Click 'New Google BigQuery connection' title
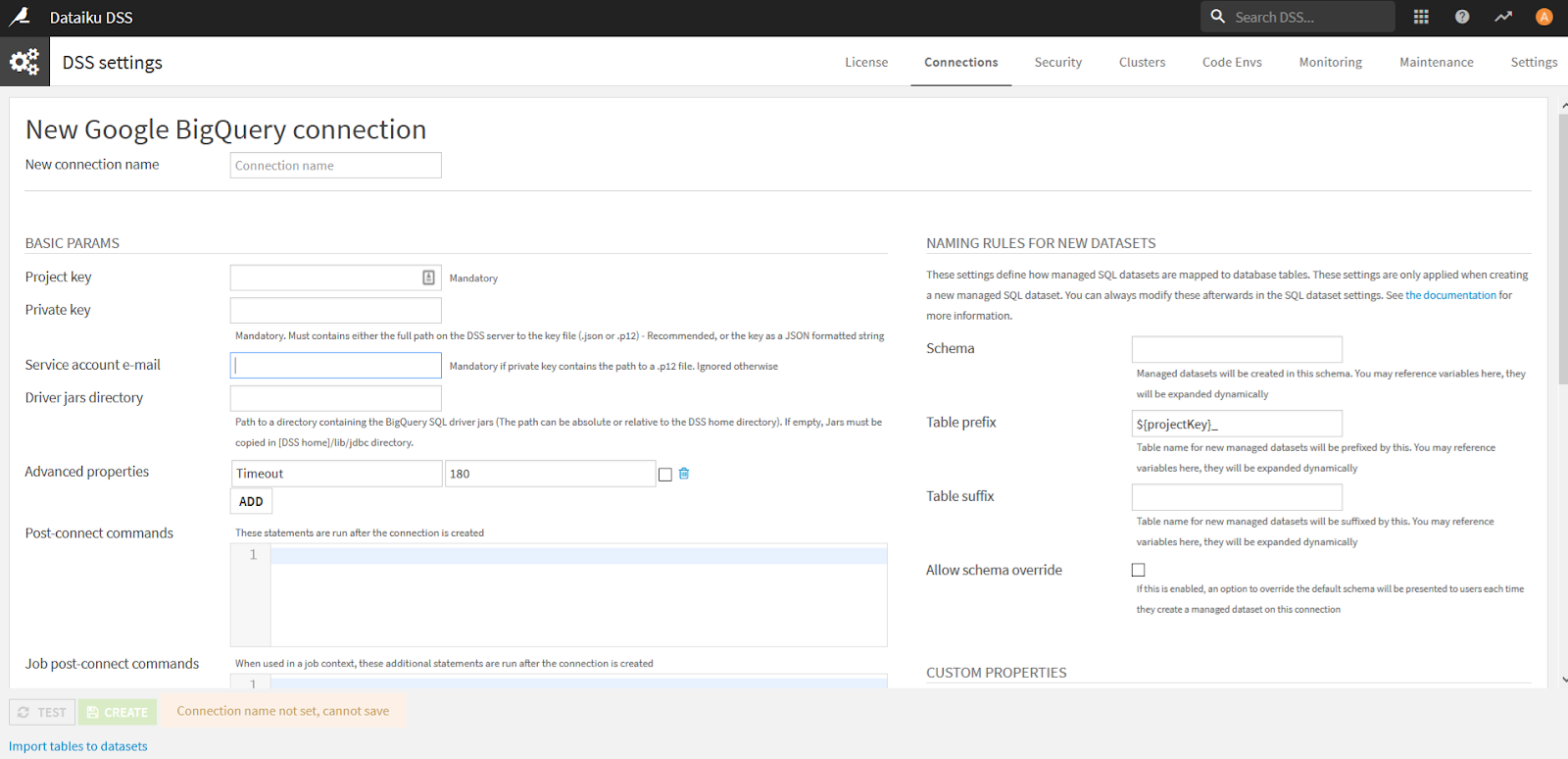1568x759 pixels. (226, 129)
